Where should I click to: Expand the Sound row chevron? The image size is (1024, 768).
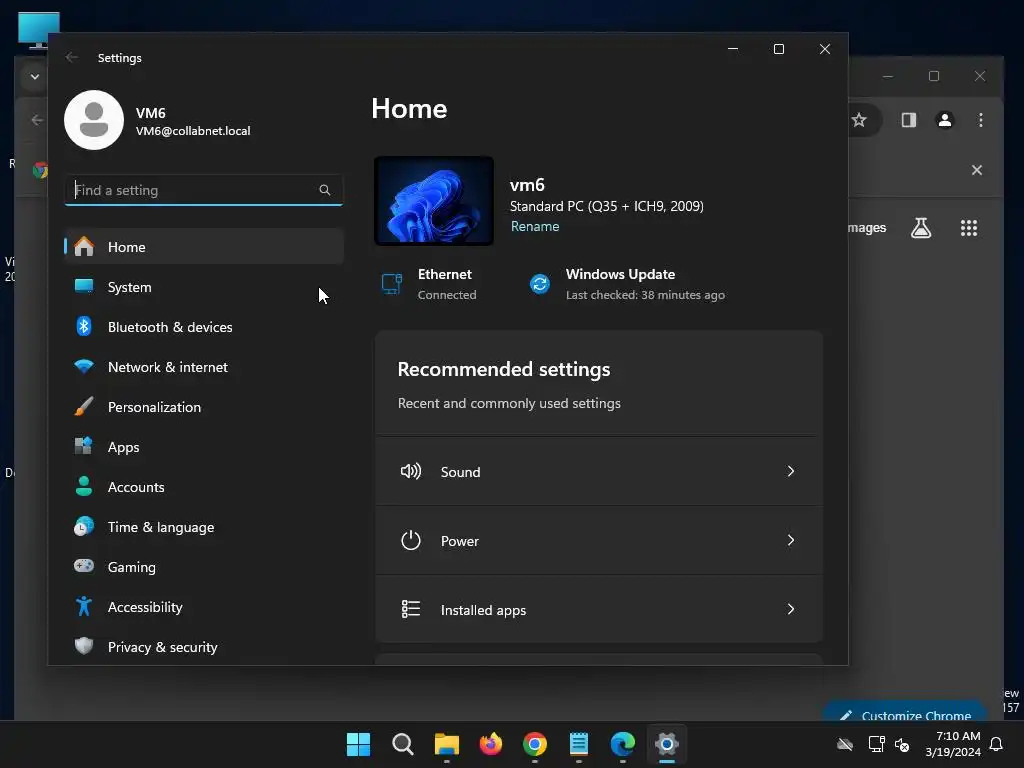tap(791, 472)
